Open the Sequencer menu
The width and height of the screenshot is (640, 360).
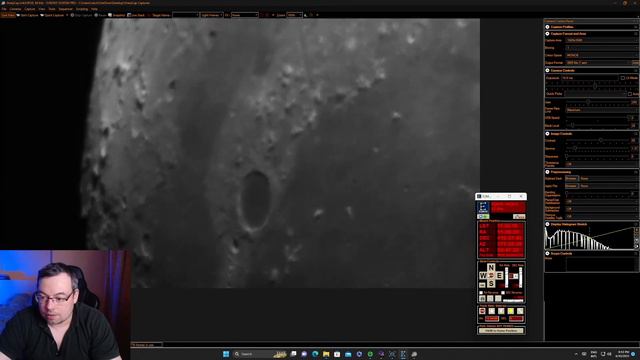point(65,9)
